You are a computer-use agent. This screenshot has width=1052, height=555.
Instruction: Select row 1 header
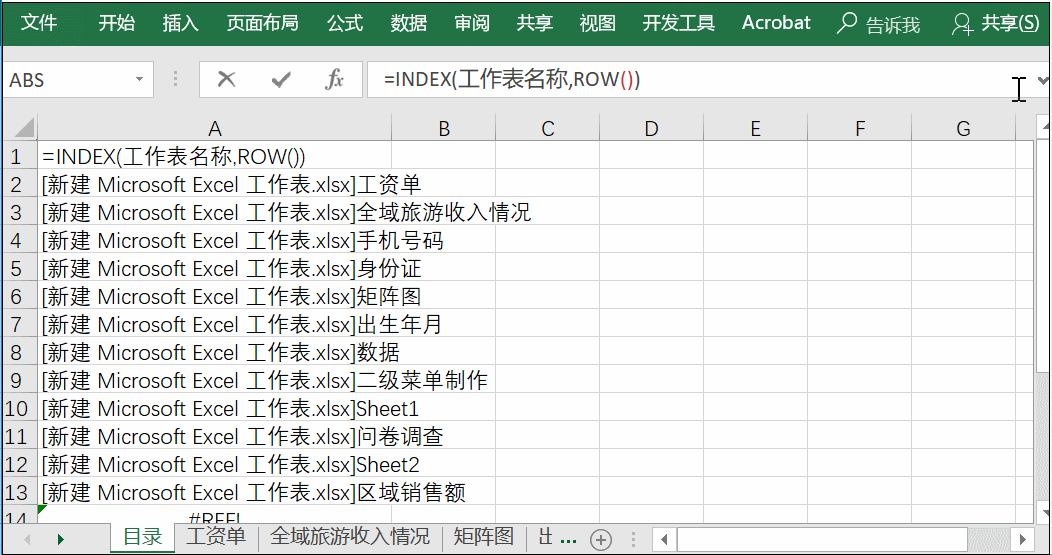(x=19, y=156)
